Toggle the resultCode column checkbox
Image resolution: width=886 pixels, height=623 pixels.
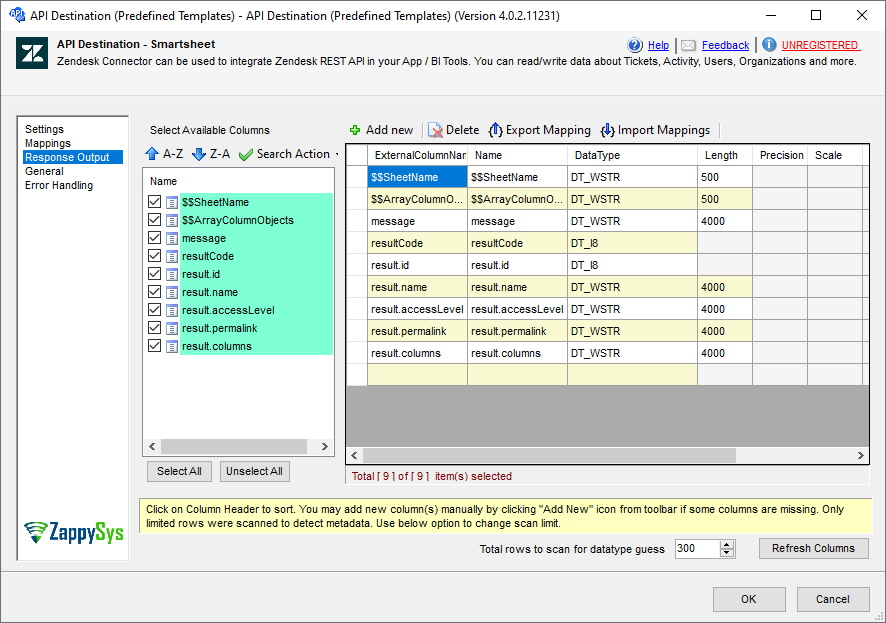coord(154,256)
